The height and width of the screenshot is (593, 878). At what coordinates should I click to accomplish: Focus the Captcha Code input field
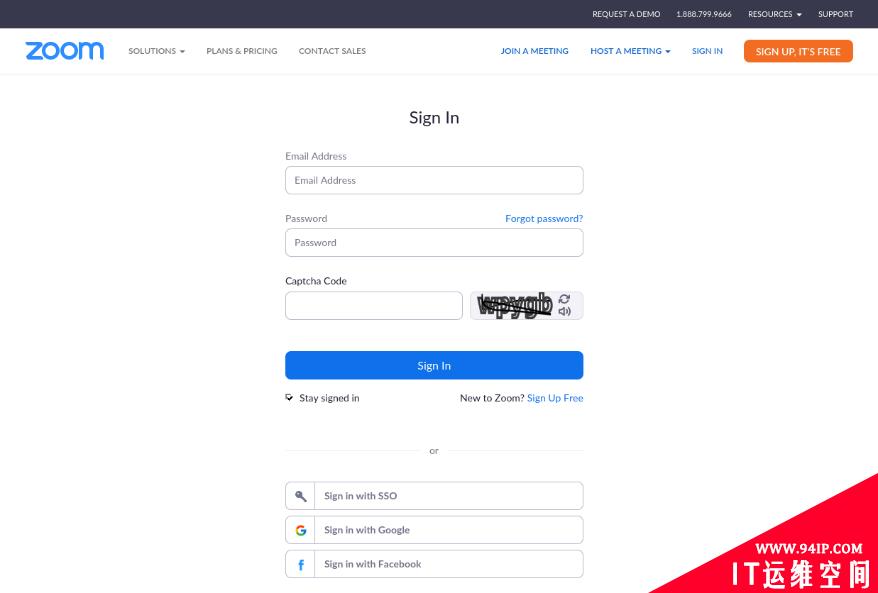[x=373, y=306]
